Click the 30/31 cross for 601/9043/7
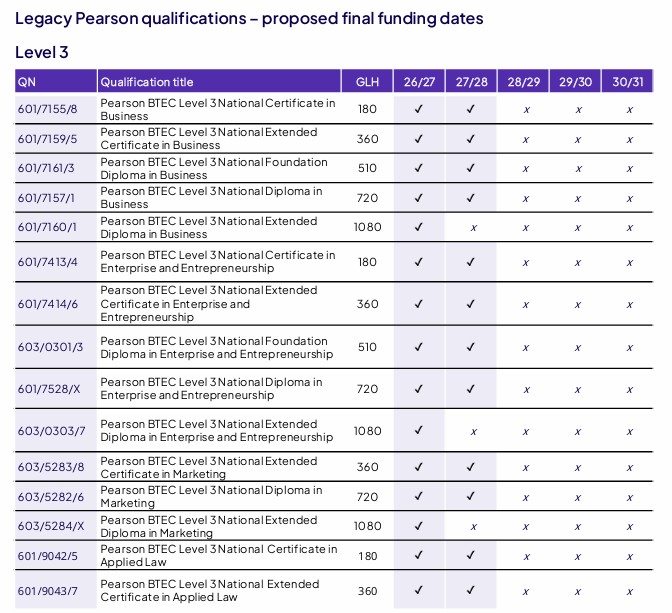 coord(630,592)
